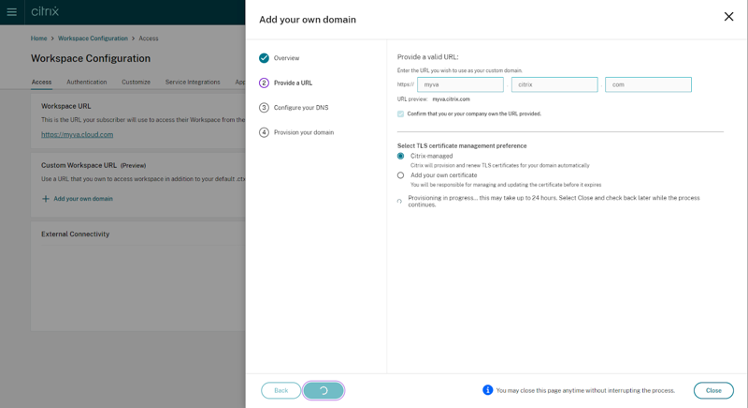Viewport: 748px width, 408px height.
Task: Open the hamburger navigation menu
Action: tap(11, 12)
